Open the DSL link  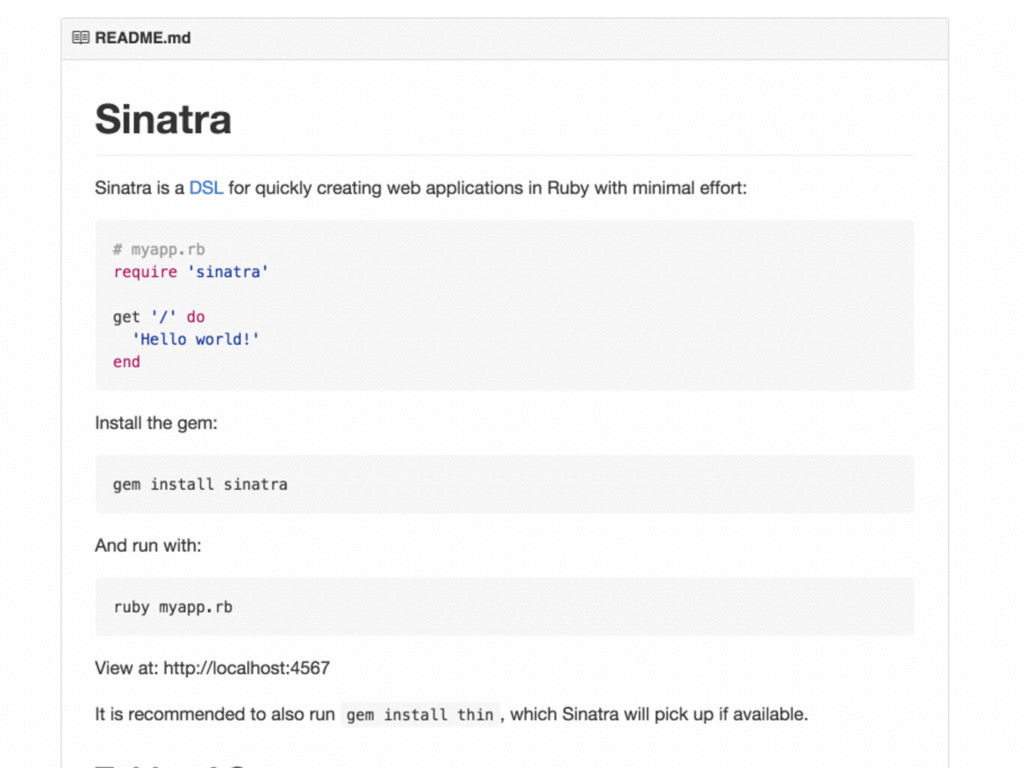click(x=206, y=188)
